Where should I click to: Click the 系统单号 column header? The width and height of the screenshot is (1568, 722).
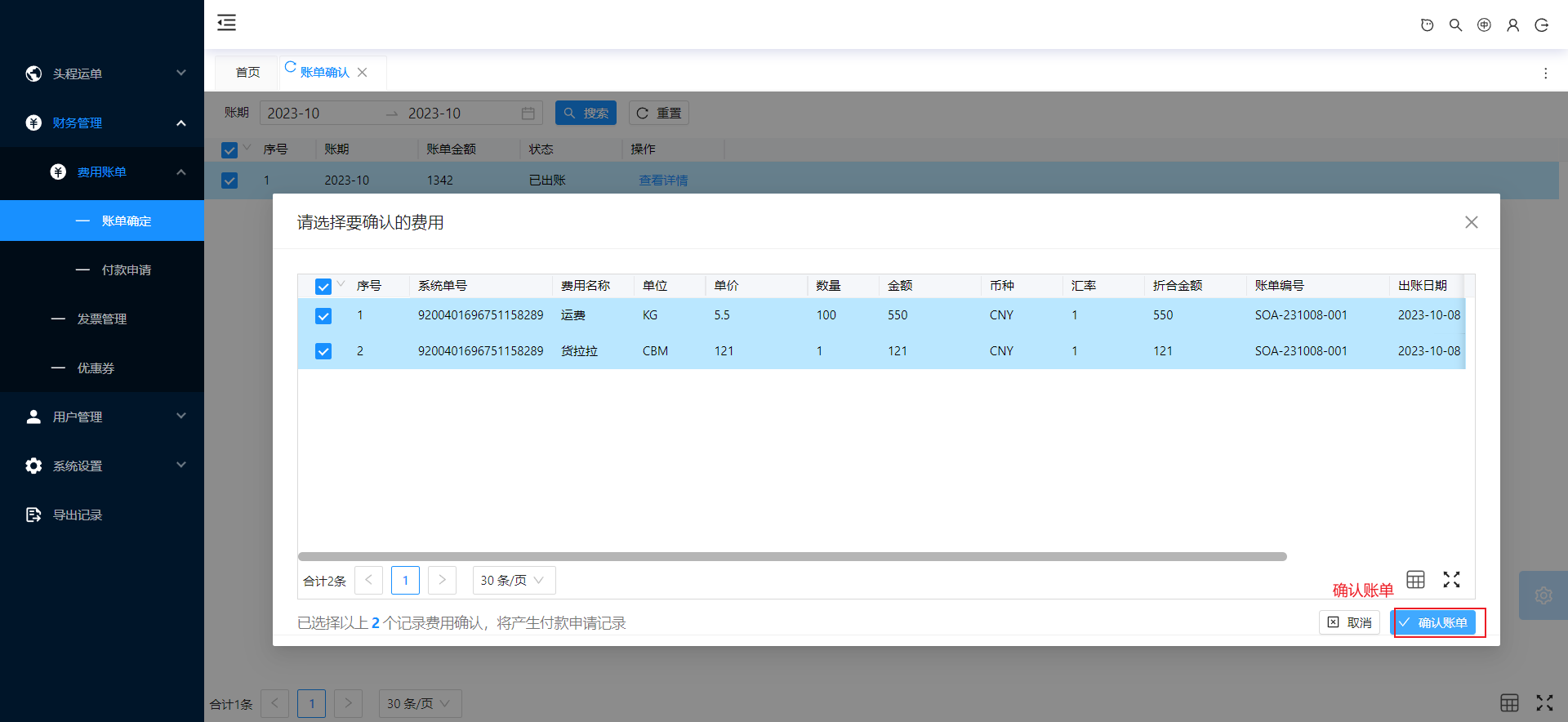coord(443,286)
